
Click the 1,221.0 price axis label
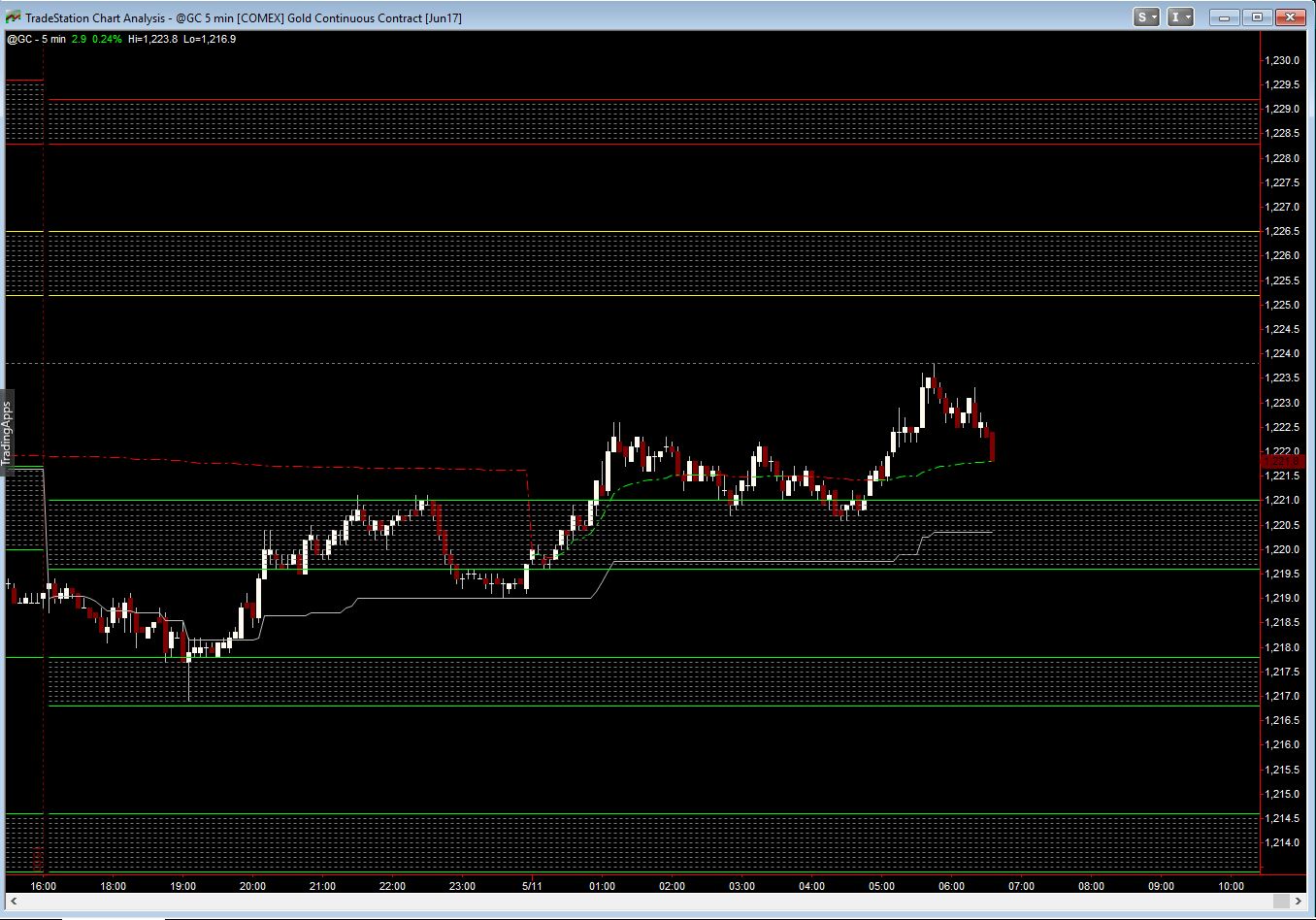click(x=1282, y=500)
